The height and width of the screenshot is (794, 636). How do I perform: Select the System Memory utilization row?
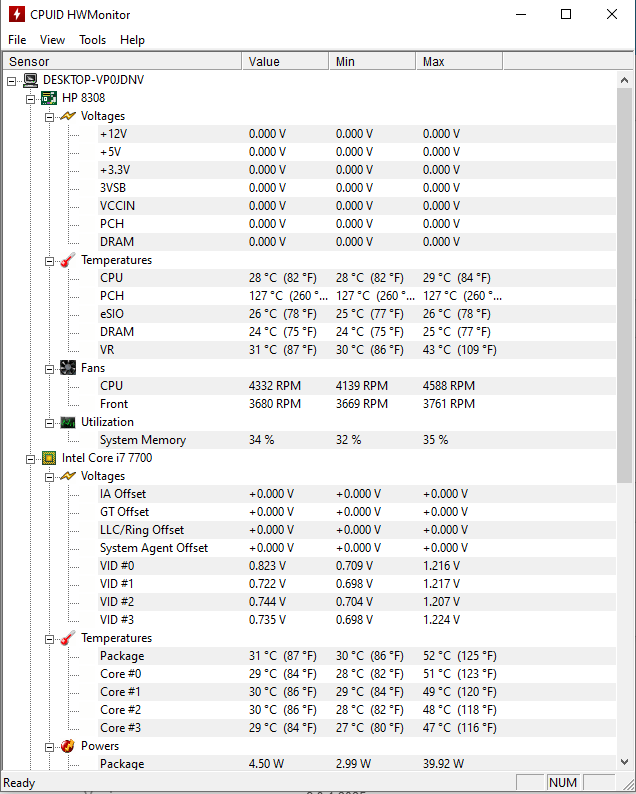pos(143,440)
